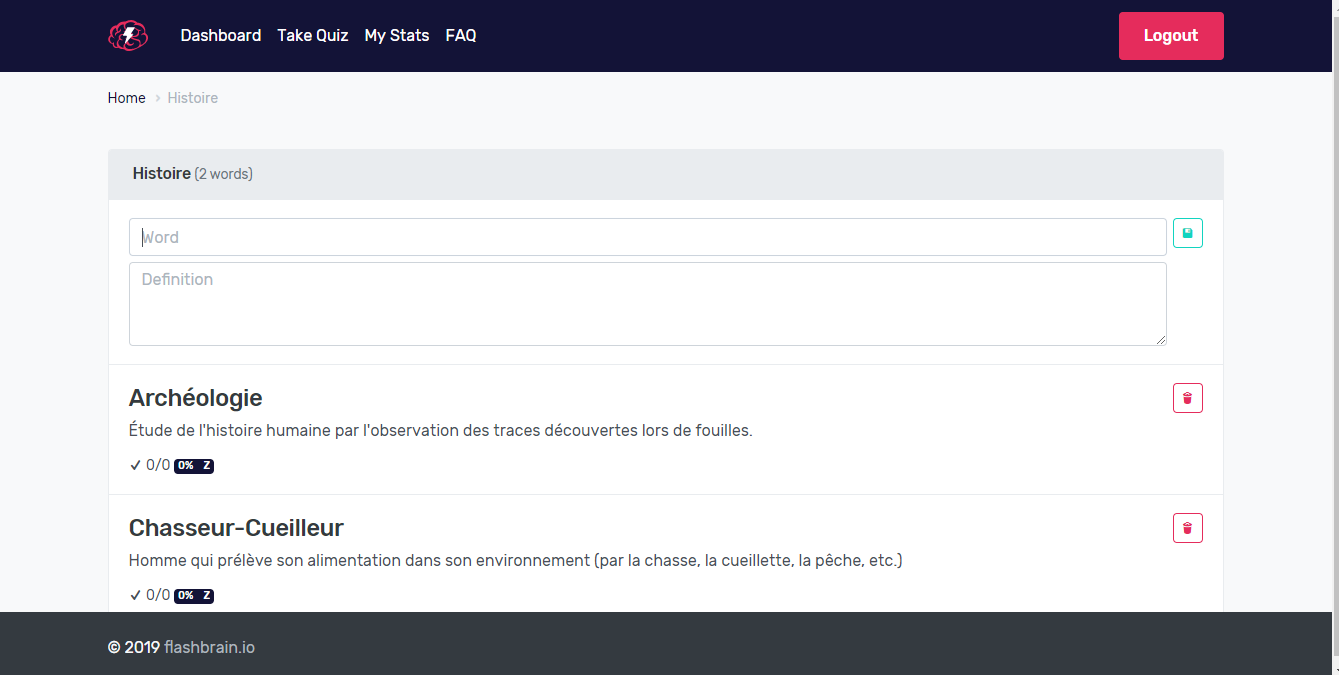Viewport: 1339px width, 675px height.
Task: Focus the Word input field
Action: click(x=647, y=237)
